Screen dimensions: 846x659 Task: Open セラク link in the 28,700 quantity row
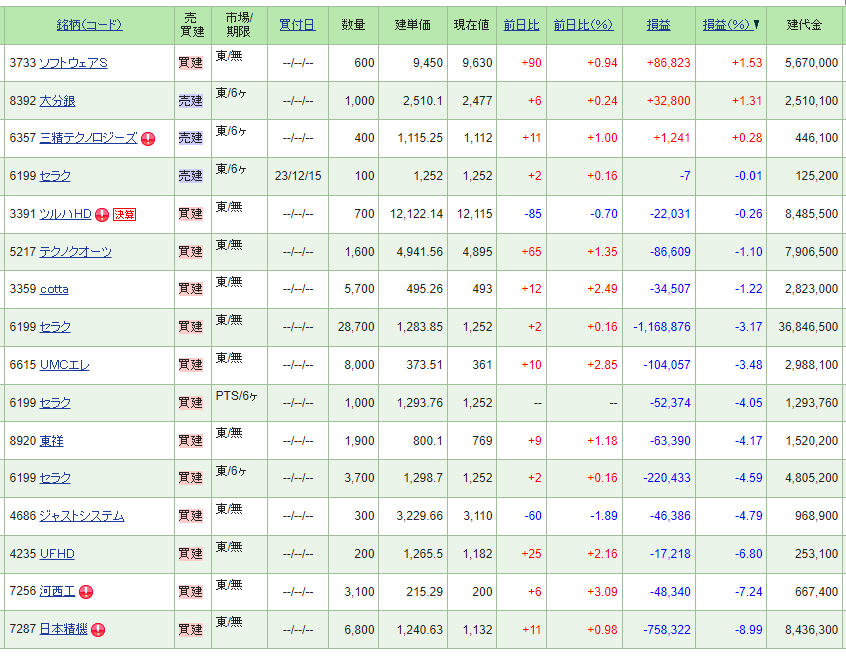point(55,327)
